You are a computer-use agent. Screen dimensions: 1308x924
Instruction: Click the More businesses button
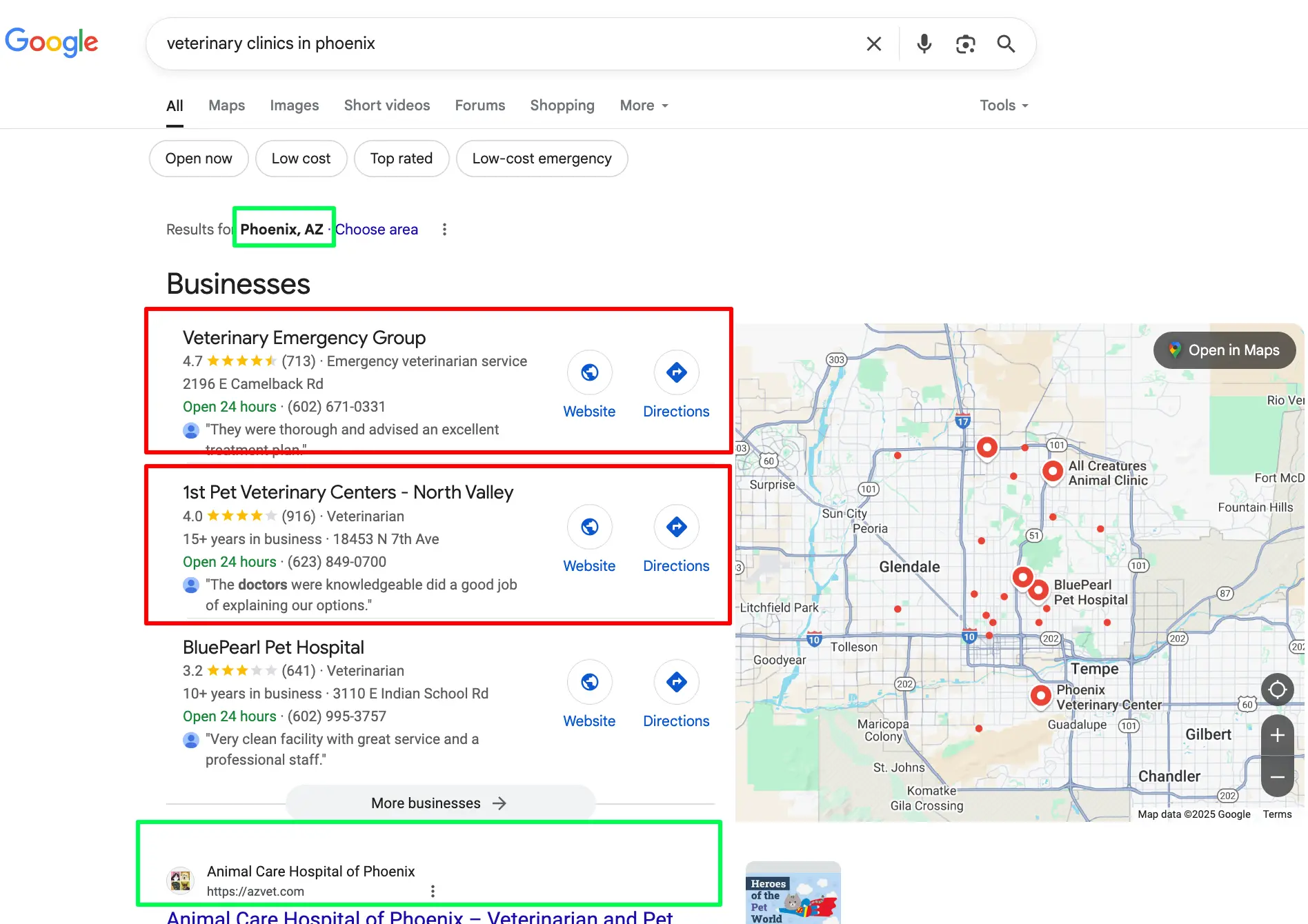[440, 803]
